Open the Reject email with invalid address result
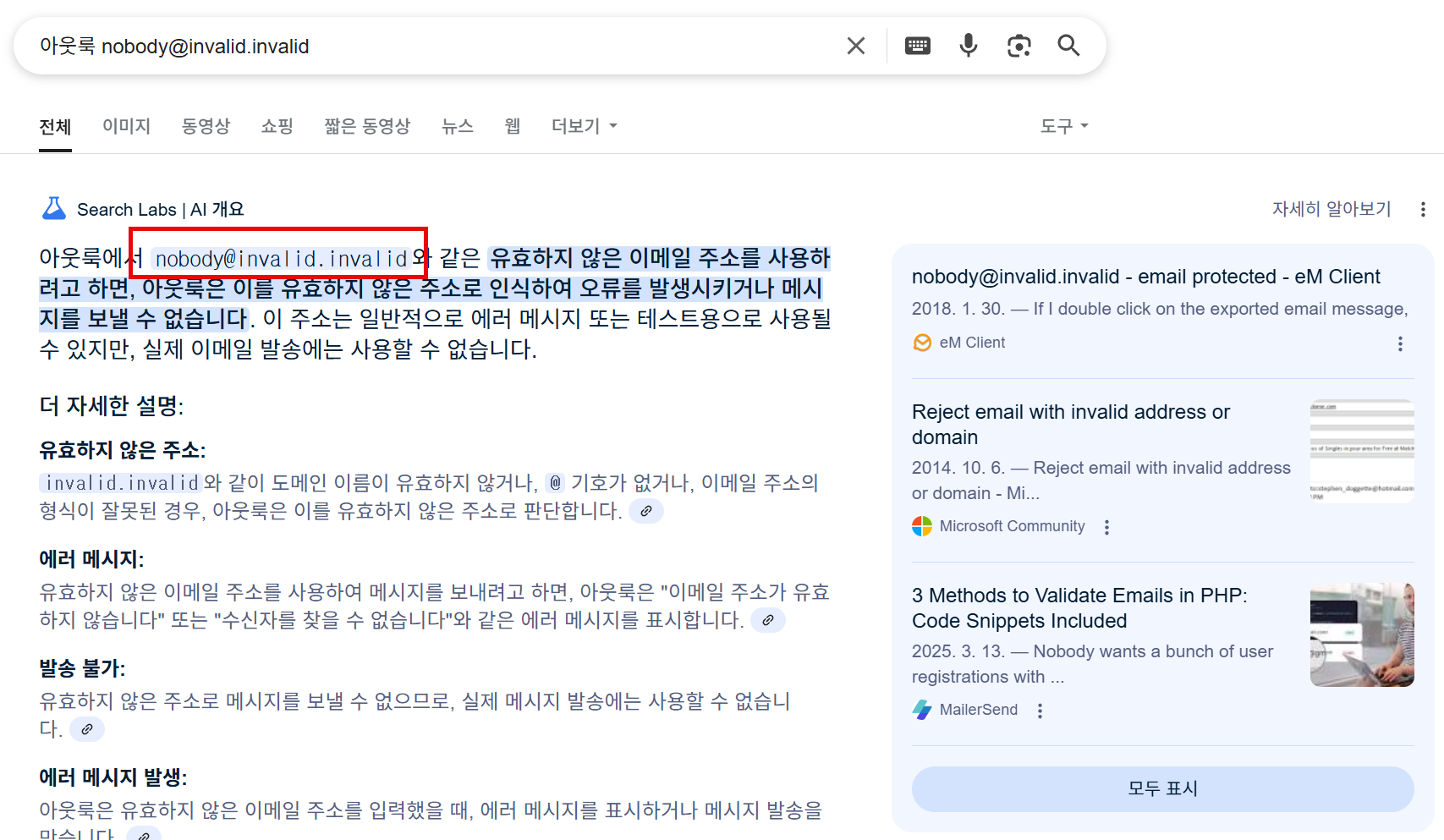This screenshot has height=840, width=1444. 1071,425
